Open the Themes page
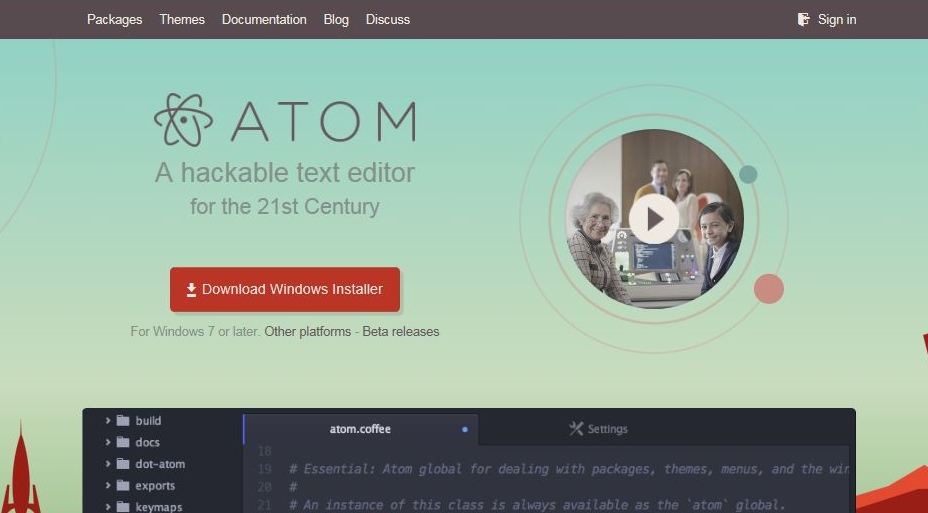The height and width of the screenshot is (513, 928). 182,20
